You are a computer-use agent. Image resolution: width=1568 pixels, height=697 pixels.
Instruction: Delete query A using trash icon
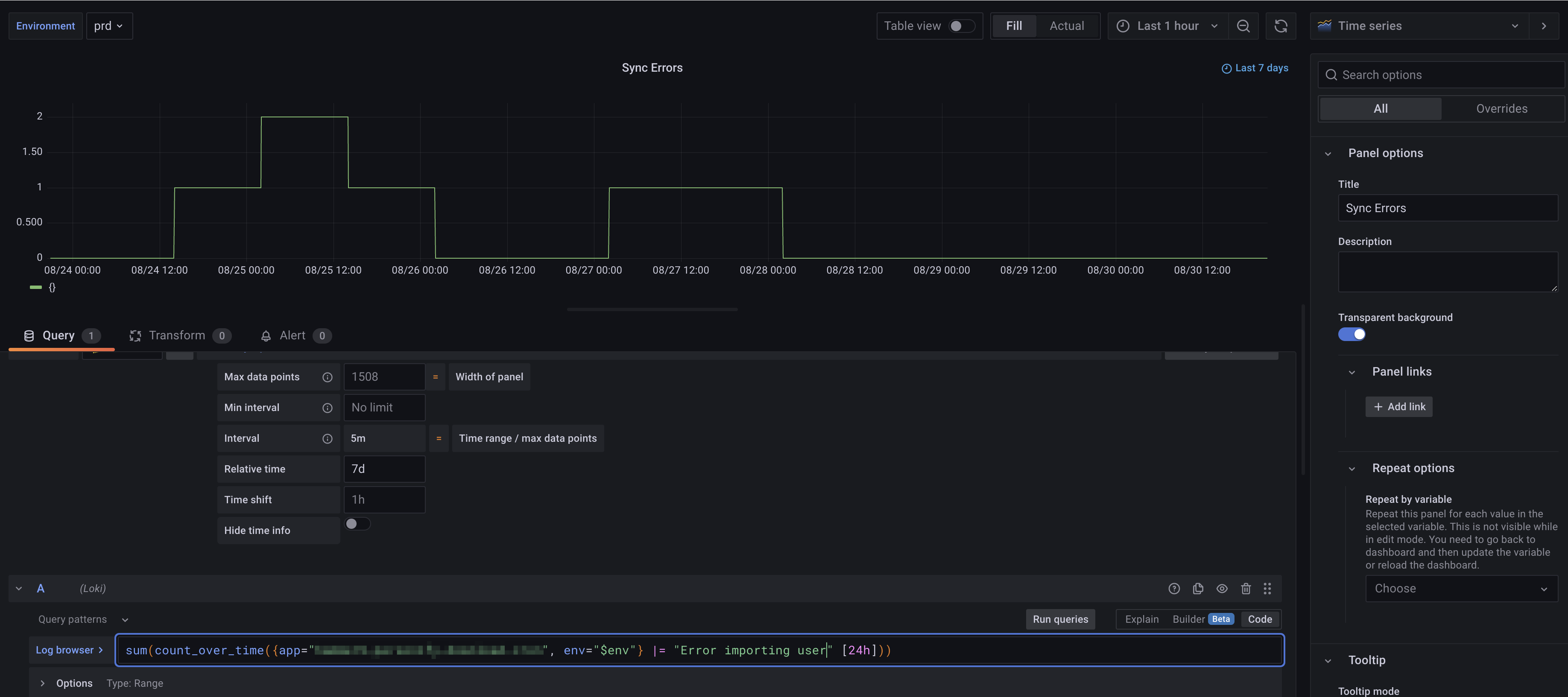click(x=1246, y=588)
